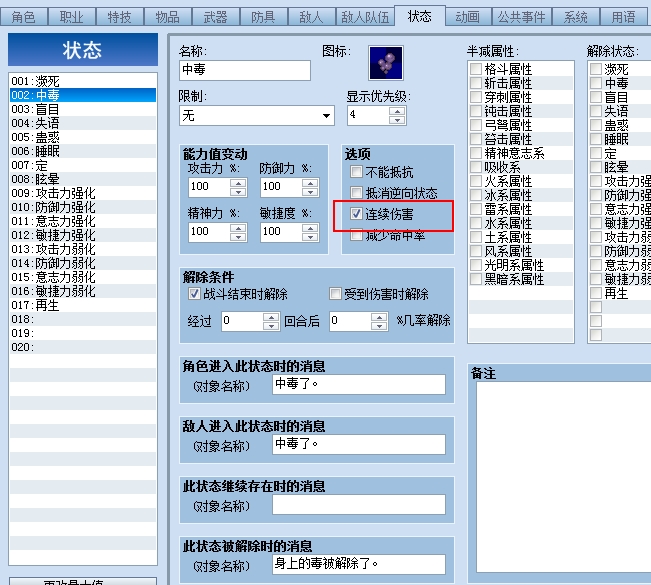Increase %几率解除 value
Screen dimensions: 651x585
379,317
